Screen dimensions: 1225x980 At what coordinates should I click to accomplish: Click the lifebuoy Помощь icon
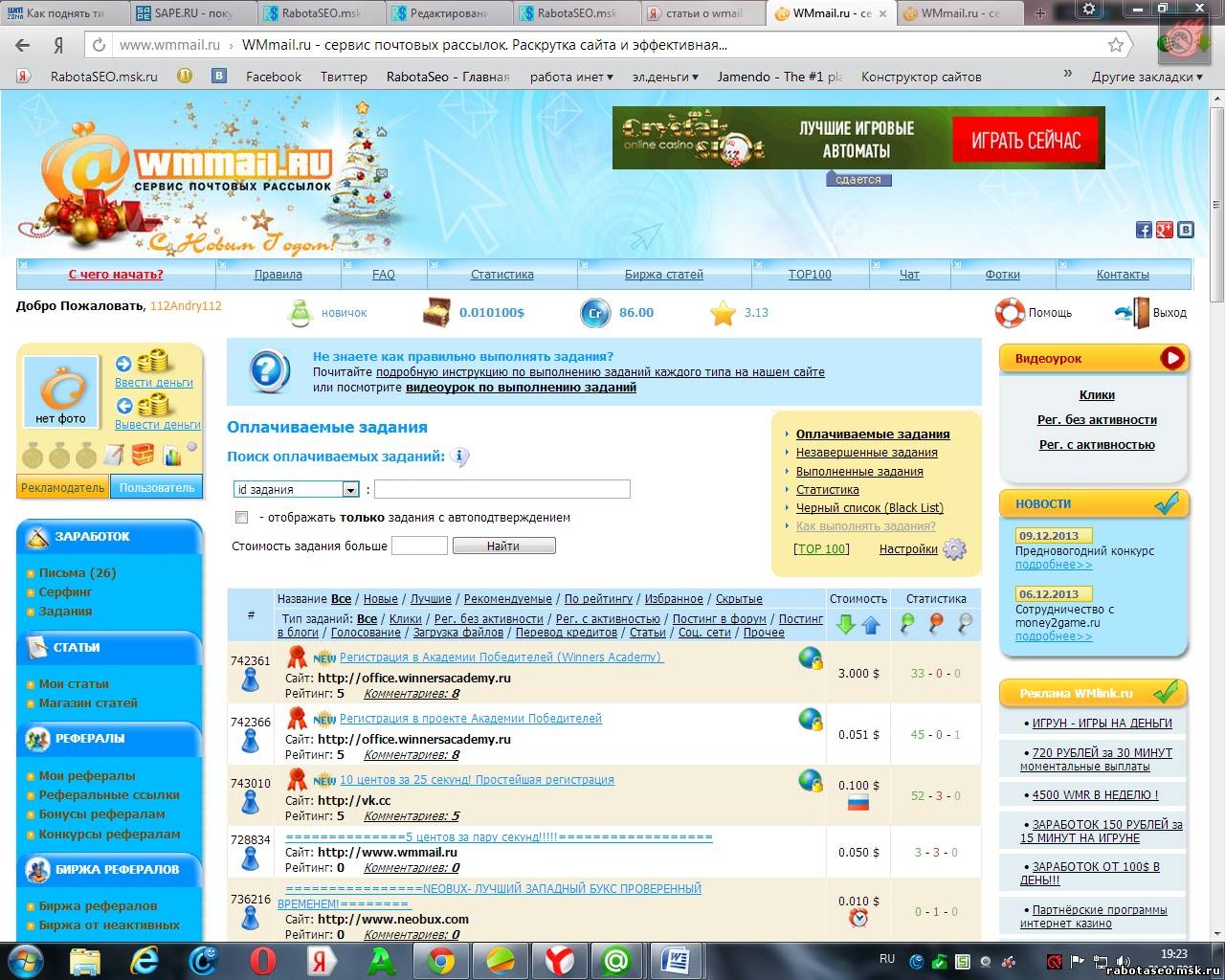[x=1009, y=312]
